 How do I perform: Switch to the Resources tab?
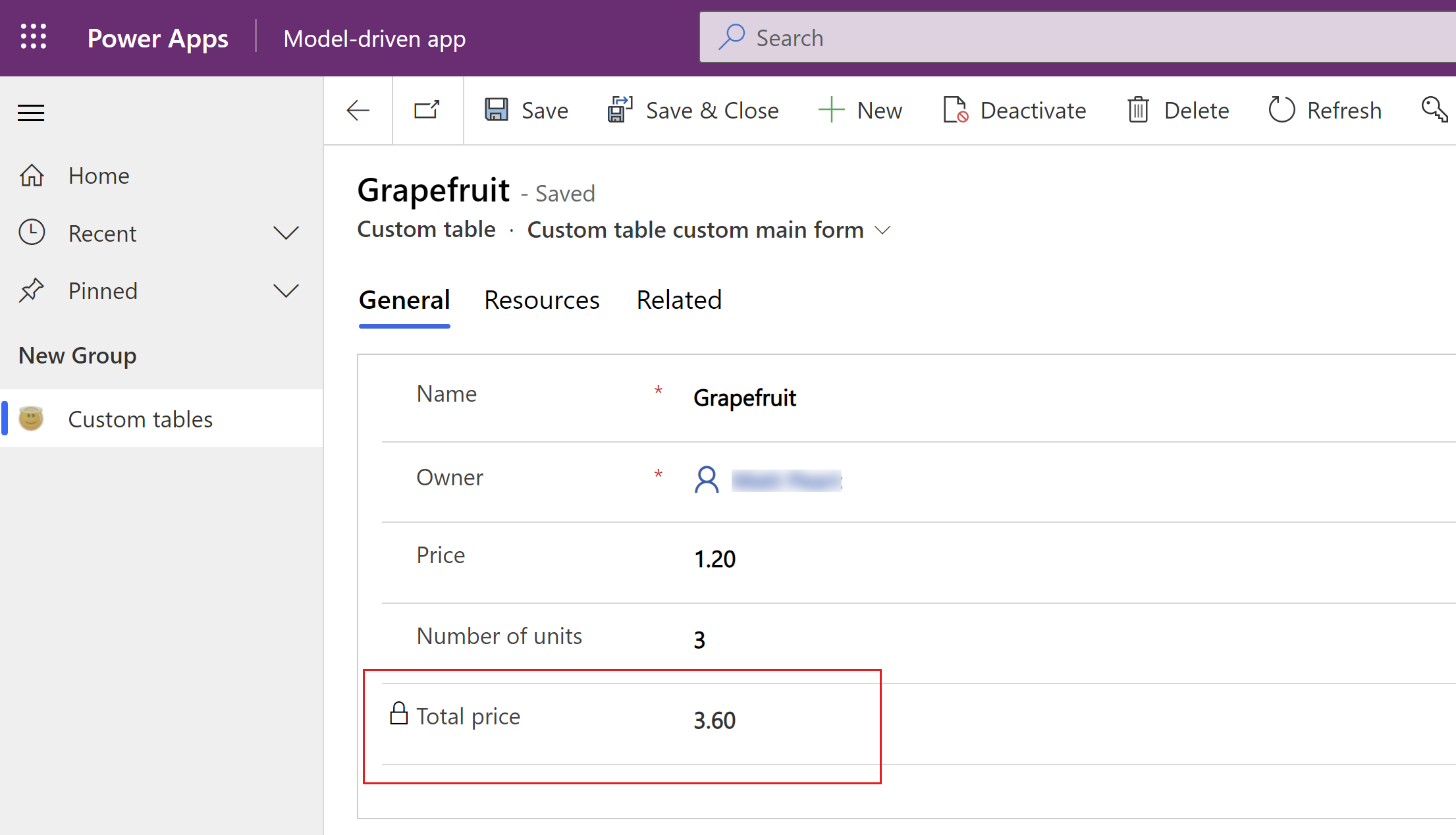540,299
